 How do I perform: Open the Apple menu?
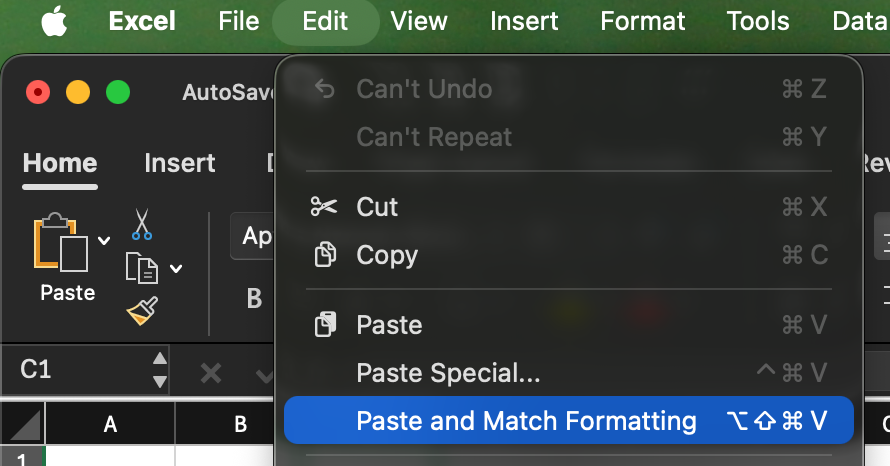(54, 21)
